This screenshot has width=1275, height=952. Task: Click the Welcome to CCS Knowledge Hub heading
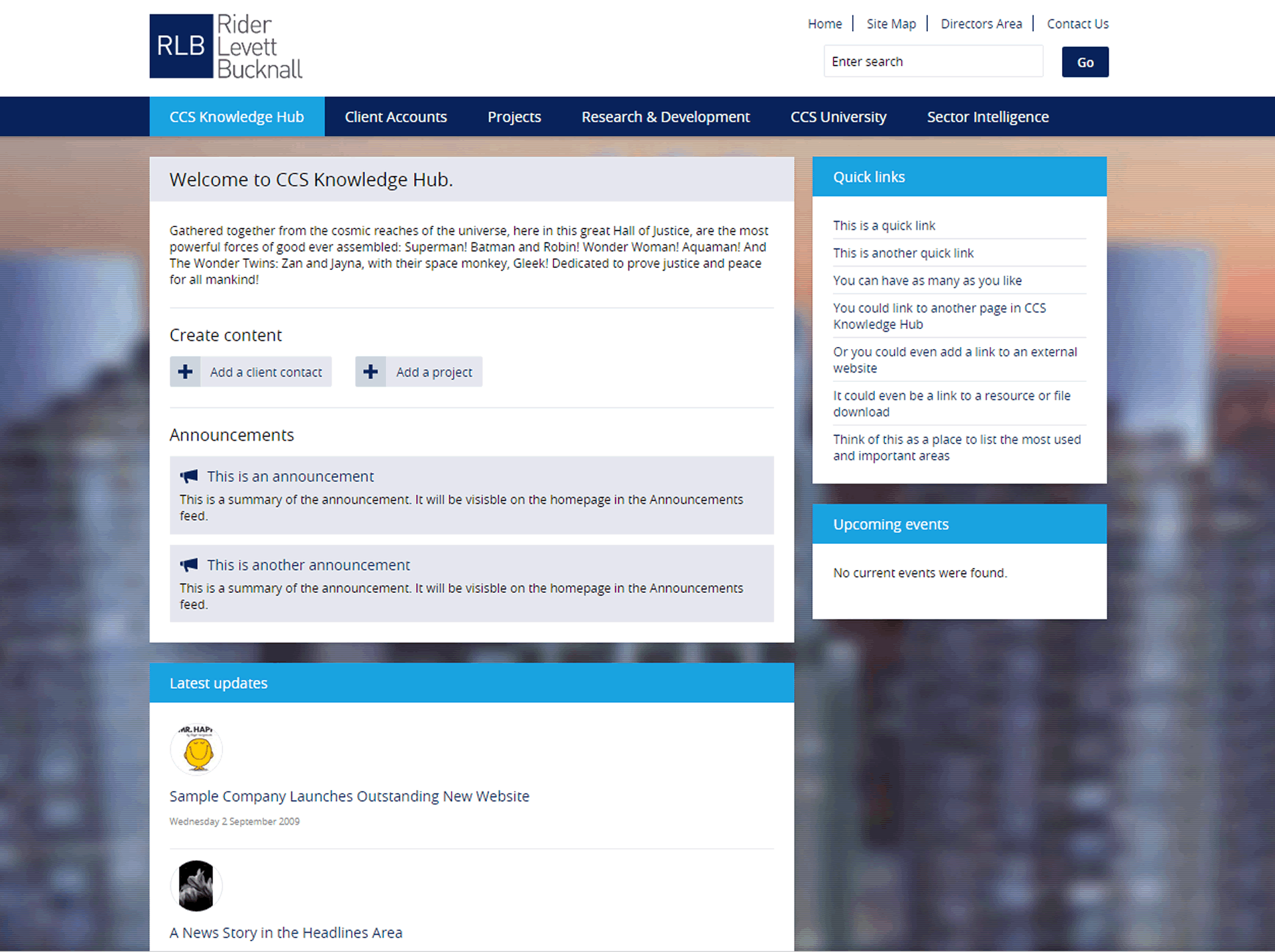coord(311,180)
